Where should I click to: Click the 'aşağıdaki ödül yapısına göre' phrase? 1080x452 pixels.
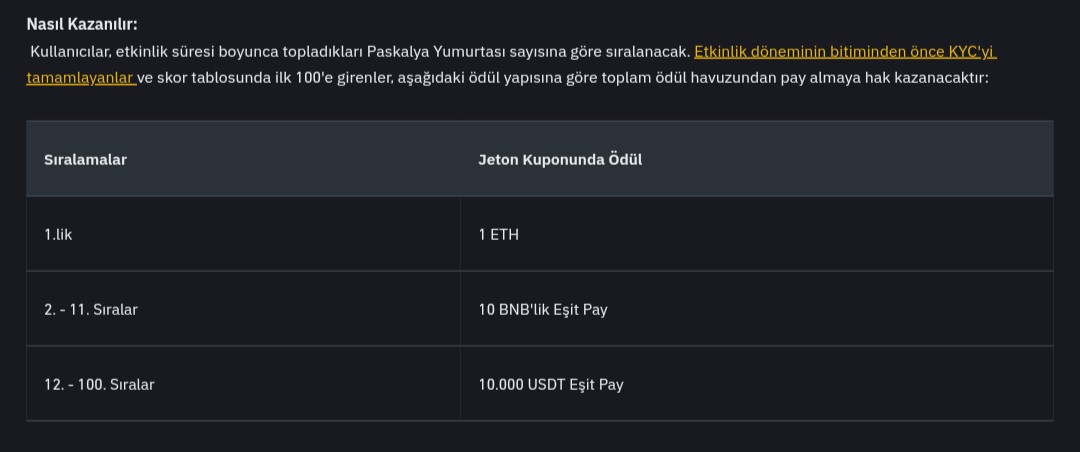(497, 78)
